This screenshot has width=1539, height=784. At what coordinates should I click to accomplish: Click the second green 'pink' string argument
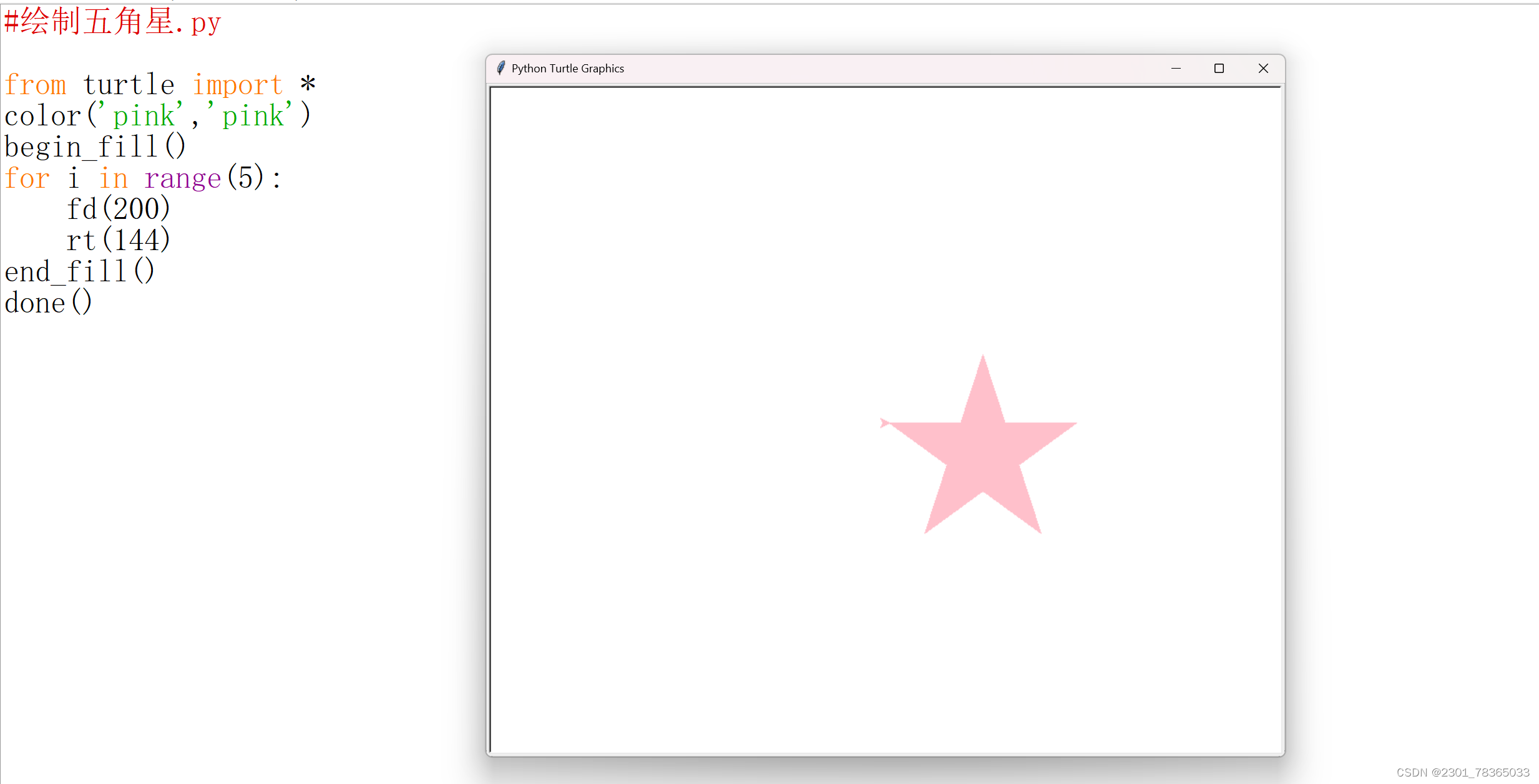pos(253,116)
